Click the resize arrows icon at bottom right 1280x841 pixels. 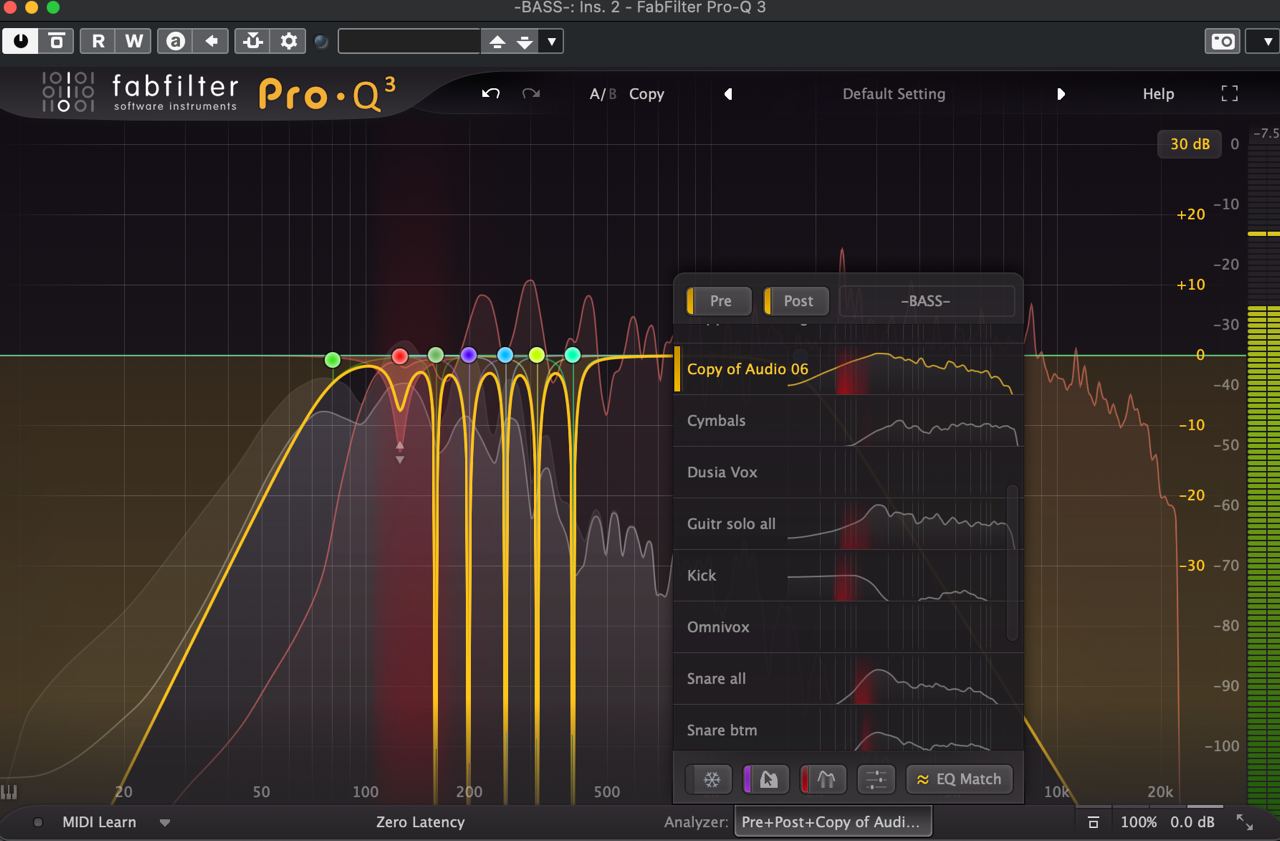(1245, 822)
